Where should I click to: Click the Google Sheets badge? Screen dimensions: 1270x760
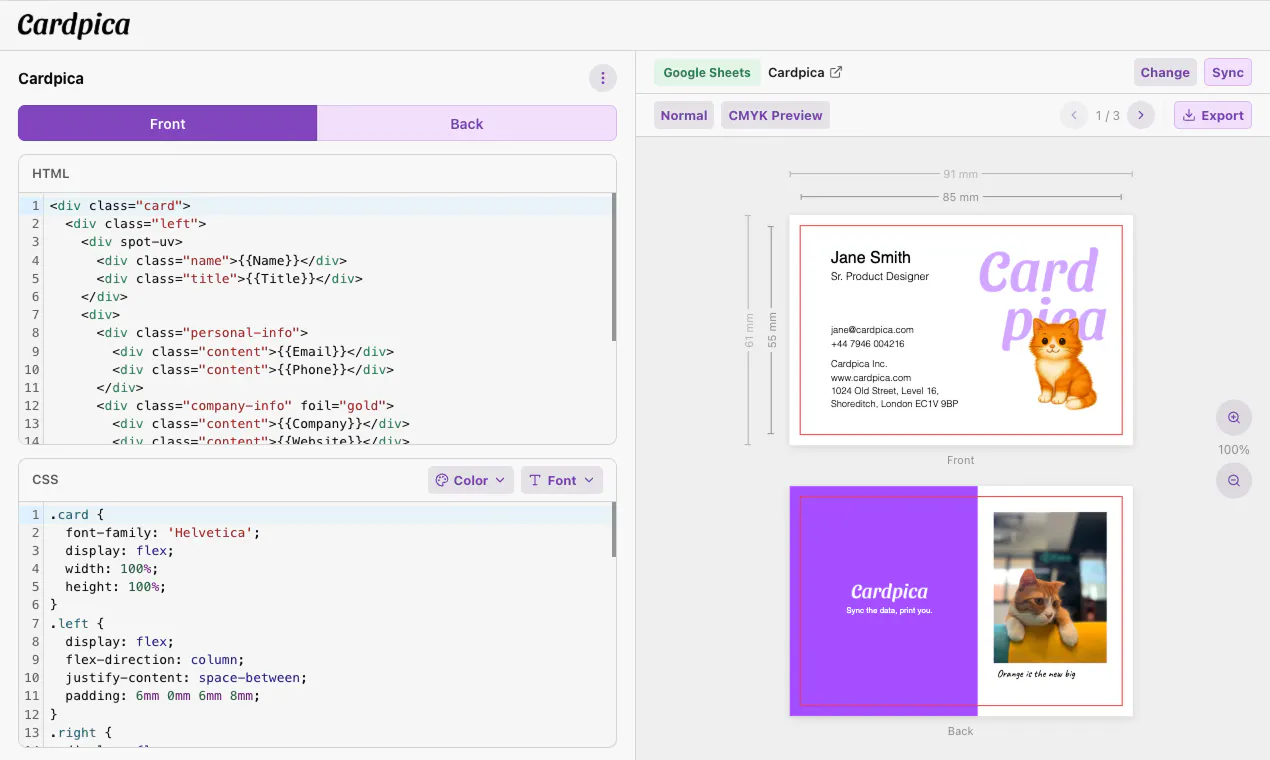[x=707, y=72]
